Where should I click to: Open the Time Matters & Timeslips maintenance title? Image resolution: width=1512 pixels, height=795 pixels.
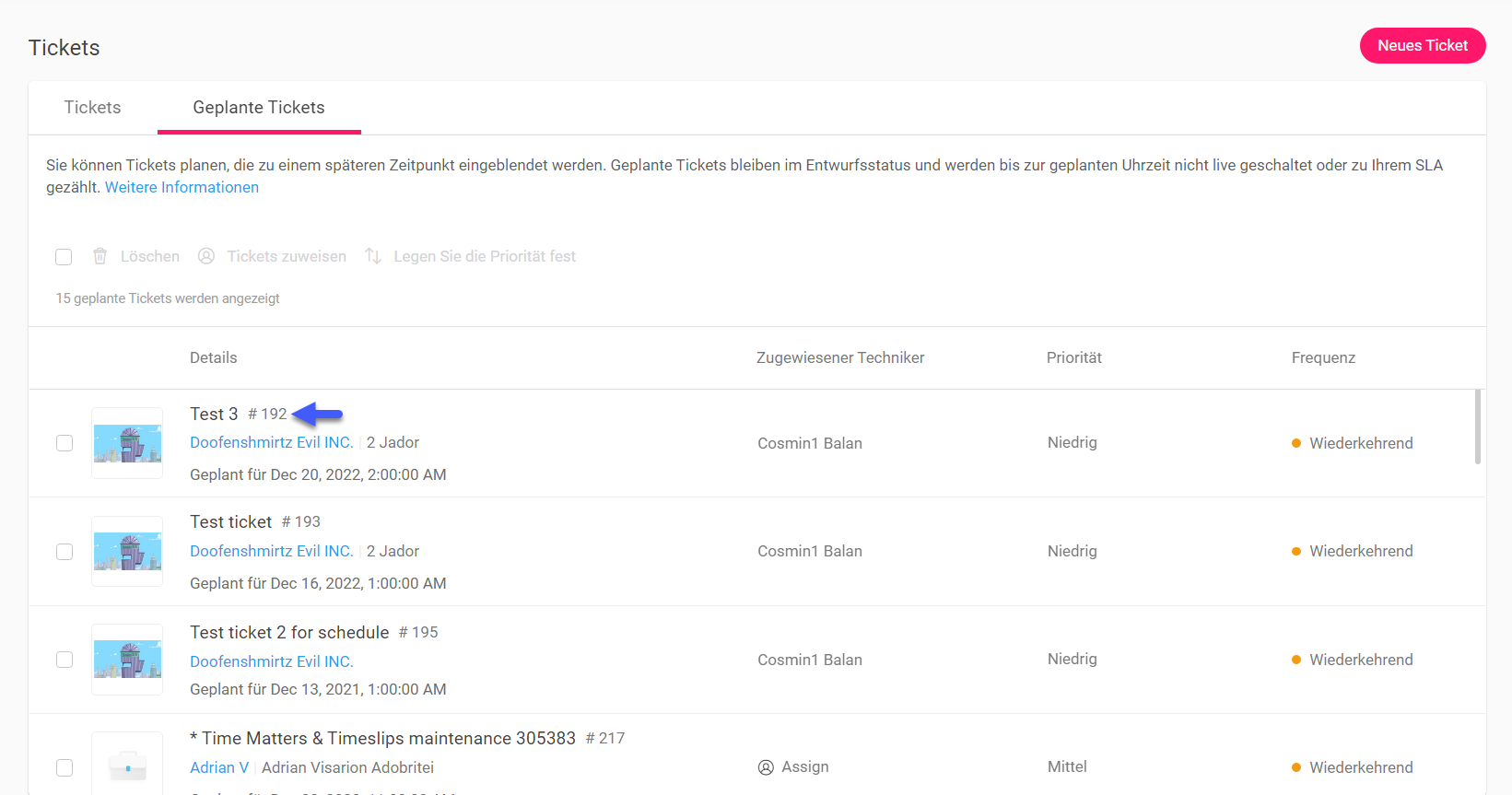pos(382,738)
